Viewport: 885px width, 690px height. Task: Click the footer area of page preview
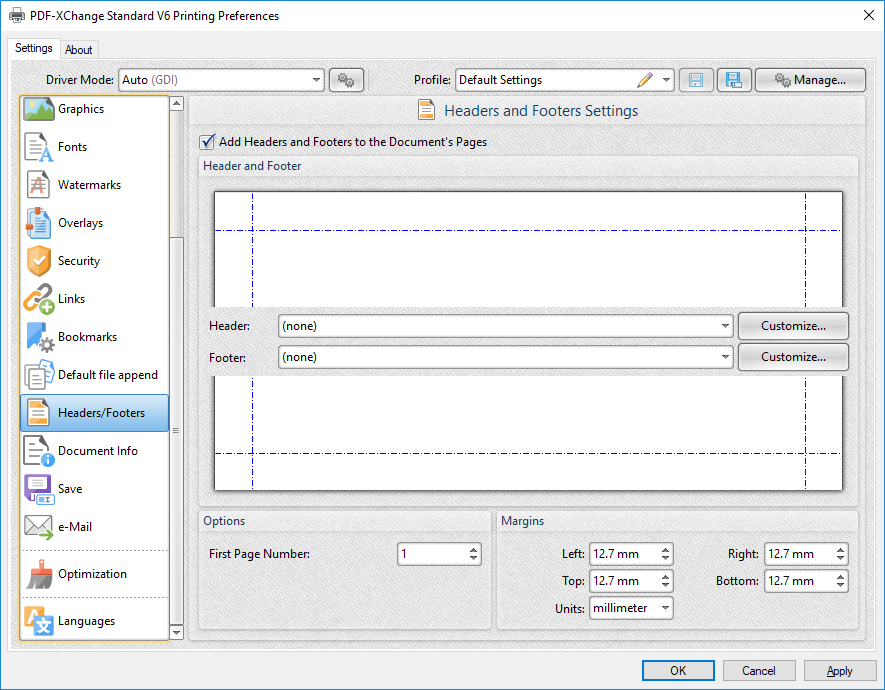(x=528, y=433)
